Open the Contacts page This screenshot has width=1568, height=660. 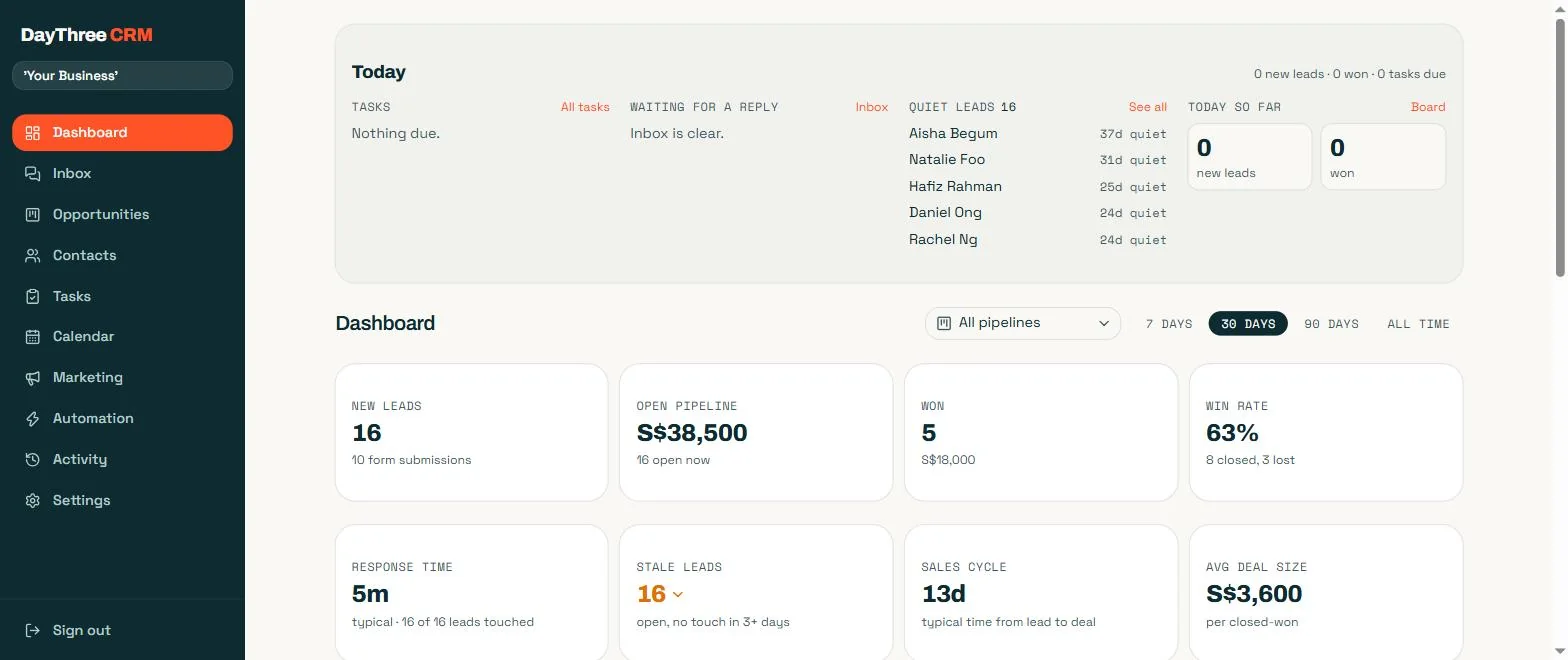pos(122,256)
